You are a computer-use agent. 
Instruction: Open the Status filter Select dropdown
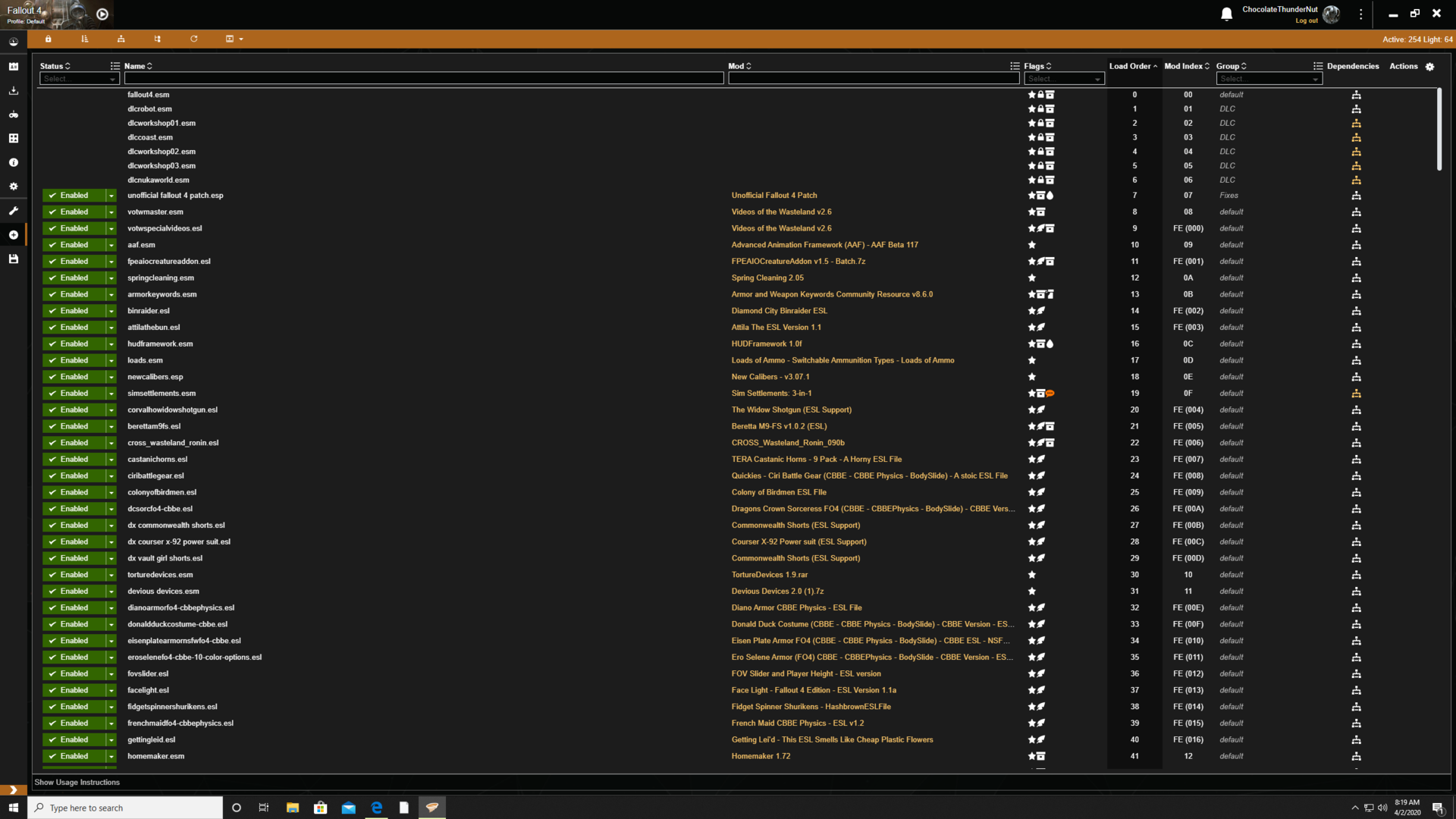[80, 79]
